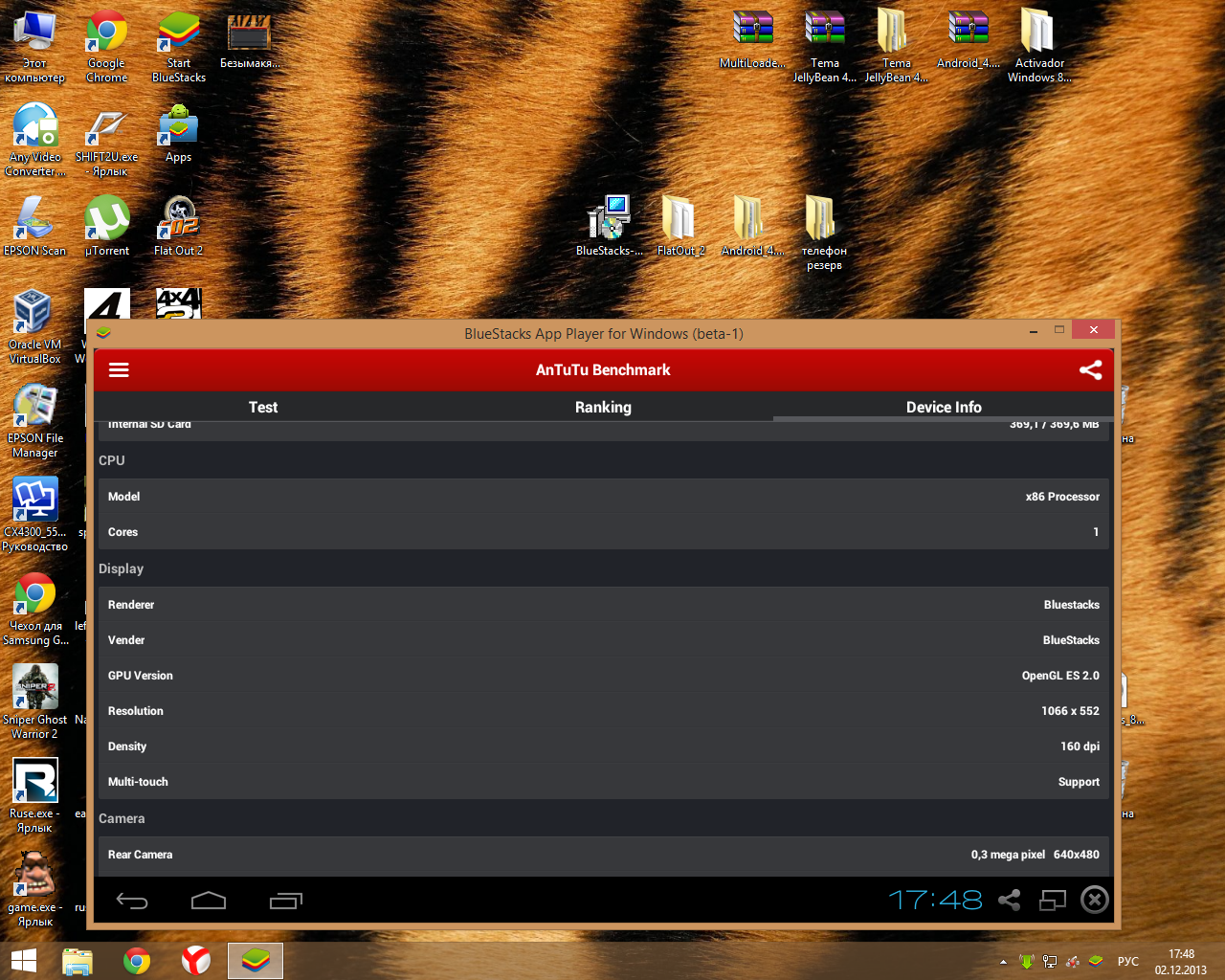Screen dimensions: 1225x980
Task: Open the телефон резерв folder
Action: (824, 233)
